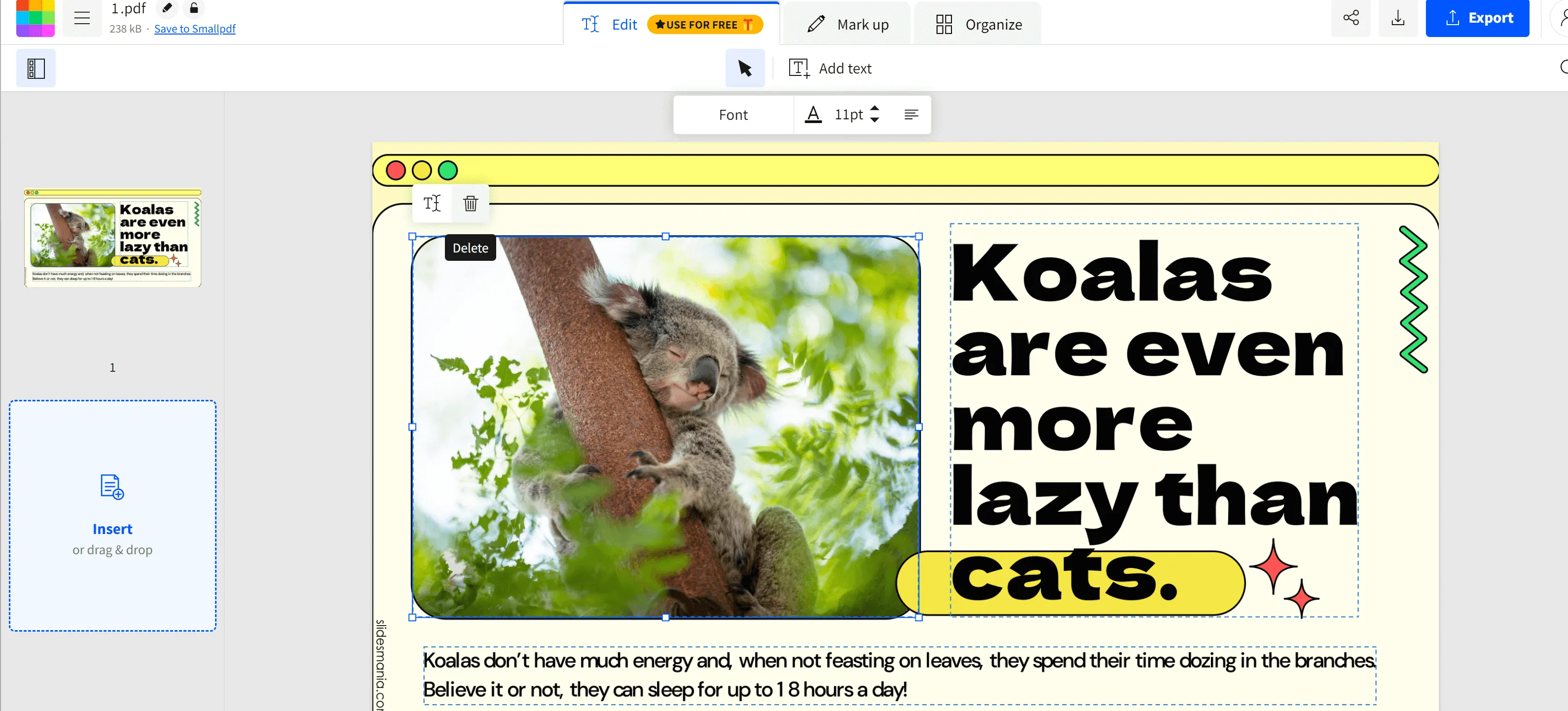Click the top-right handle of the image
The image size is (1568, 711).
(919, 236)
